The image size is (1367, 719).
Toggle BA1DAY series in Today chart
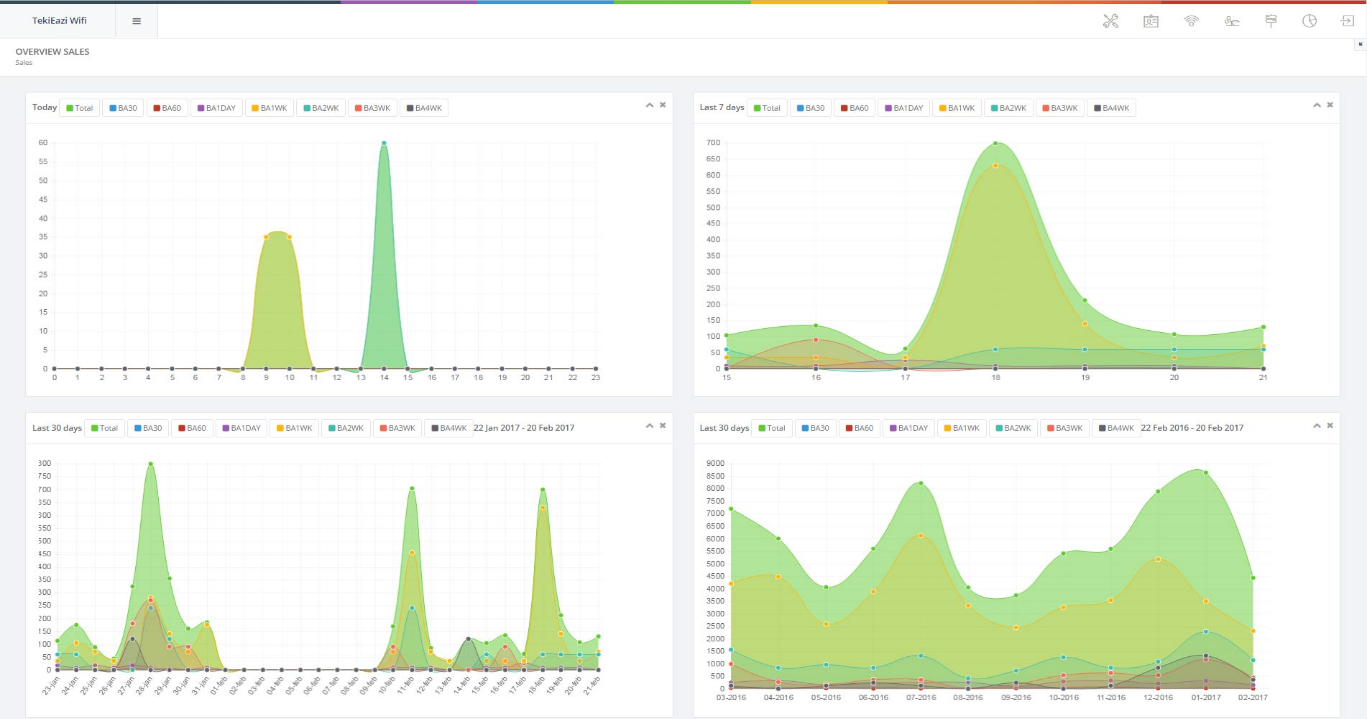[x=217, y=108]
